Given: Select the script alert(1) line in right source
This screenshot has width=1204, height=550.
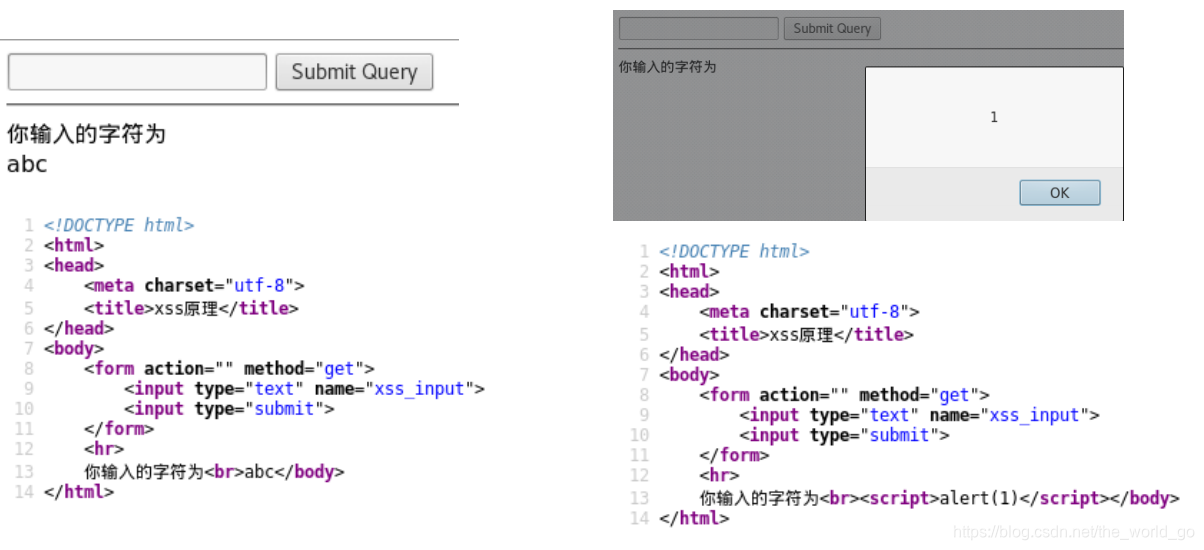Looking at the screenshot, I should [939, 498].
